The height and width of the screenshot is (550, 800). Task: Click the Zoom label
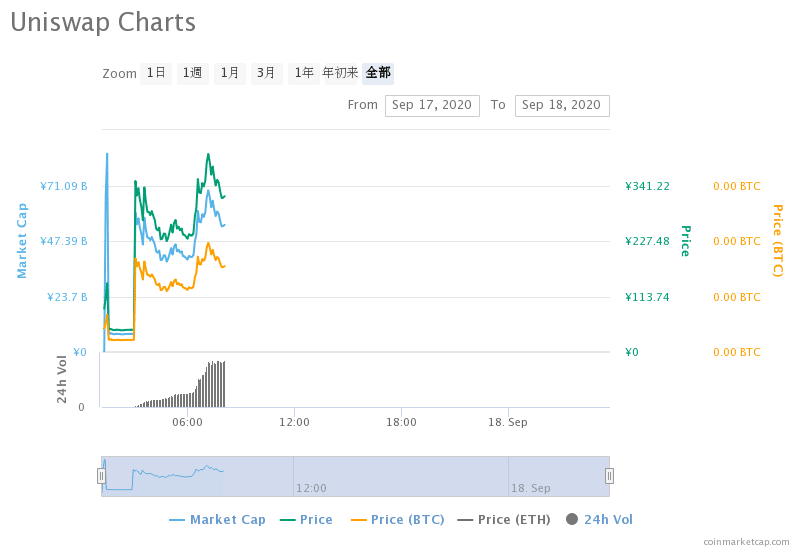click(x=119, y=74)
